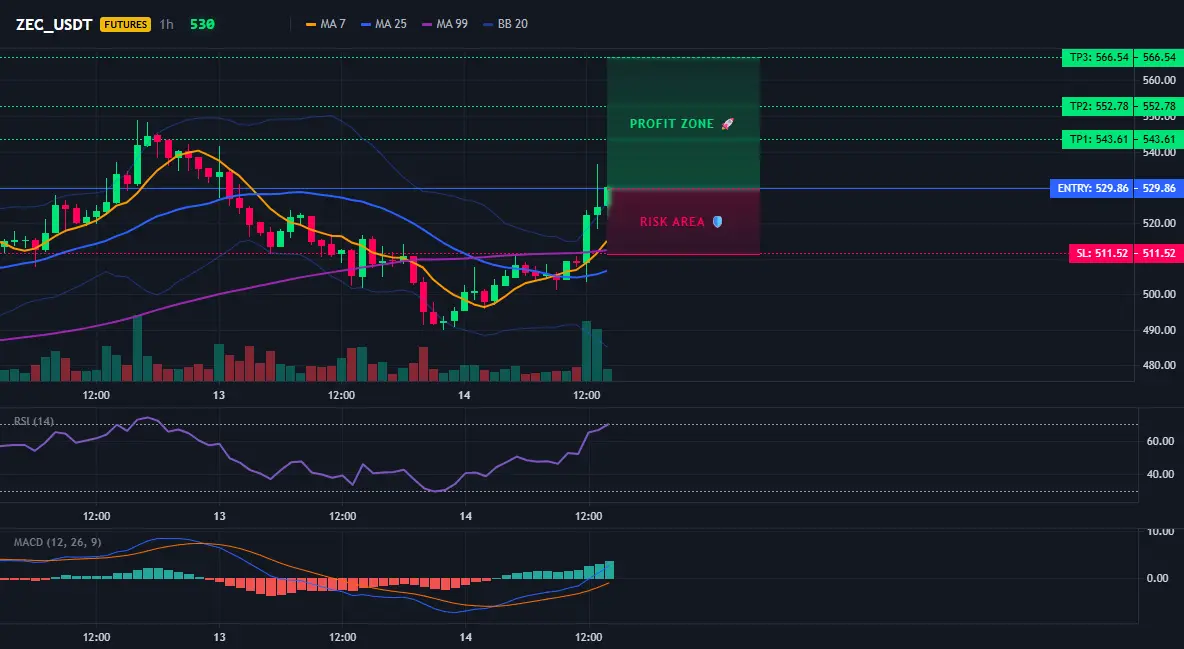This screenshot has height=649, width=1184.
Task: Click the tallest volume bar near the first 12:00
Action: 137,348
